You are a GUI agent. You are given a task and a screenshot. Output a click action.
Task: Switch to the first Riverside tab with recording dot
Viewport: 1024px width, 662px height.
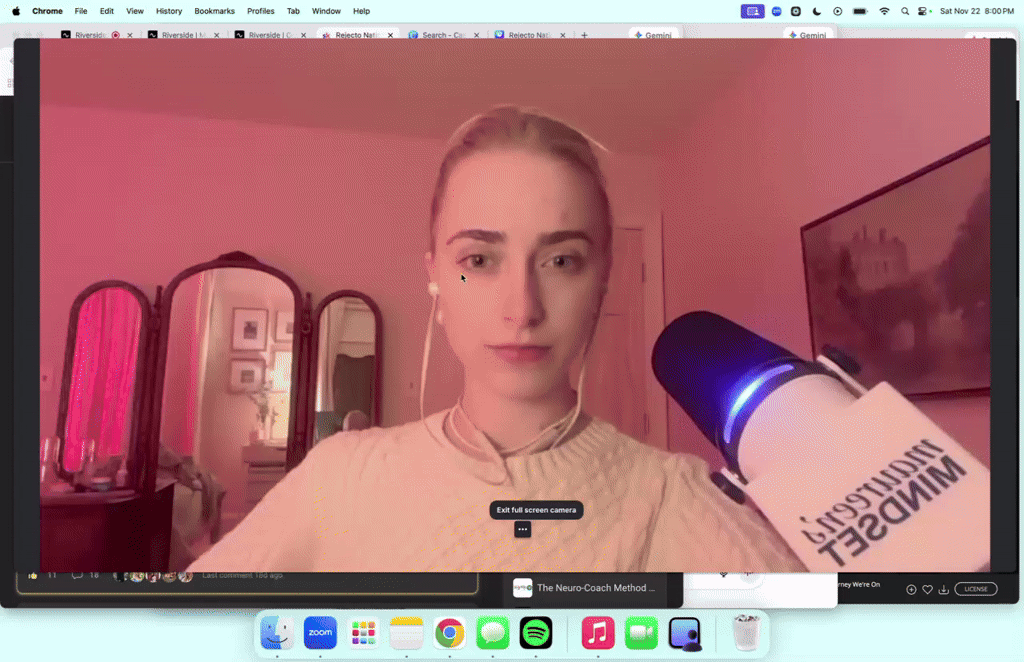(x=90, y=35)
